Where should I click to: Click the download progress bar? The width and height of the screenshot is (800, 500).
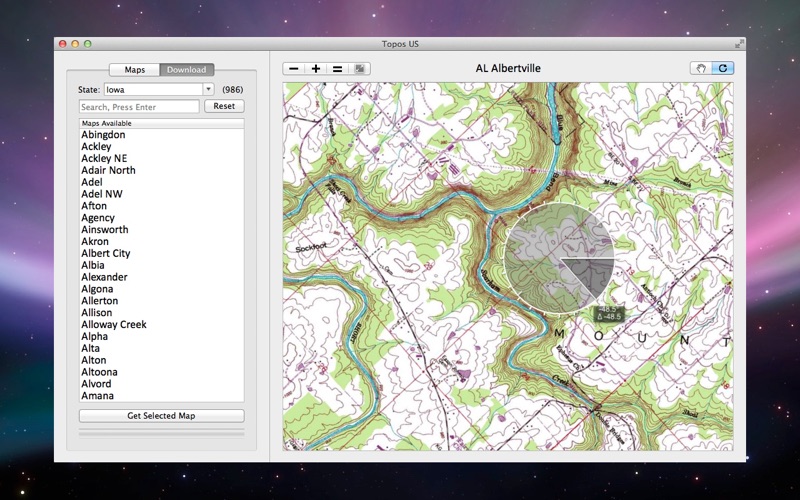click(161, 433)
